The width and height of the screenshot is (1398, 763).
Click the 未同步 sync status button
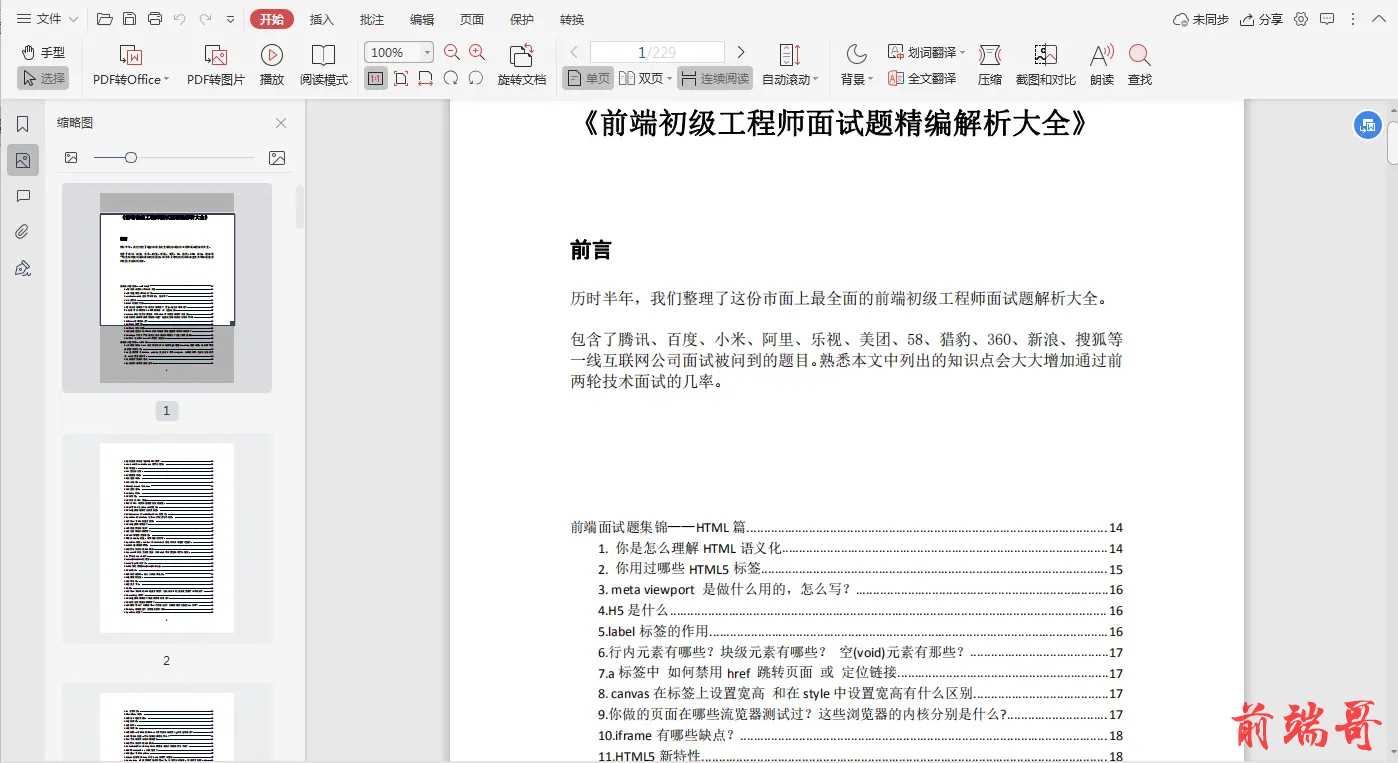1201,19
